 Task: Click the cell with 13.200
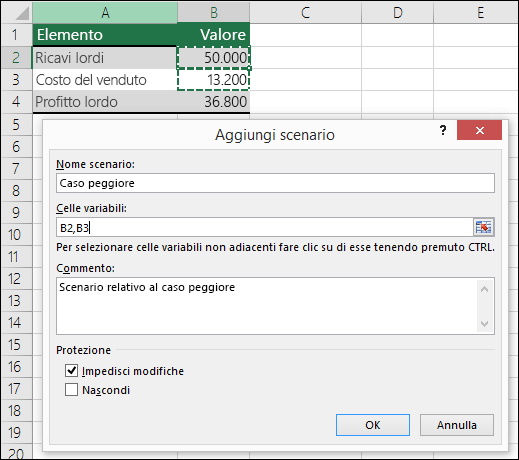[214, 80]
